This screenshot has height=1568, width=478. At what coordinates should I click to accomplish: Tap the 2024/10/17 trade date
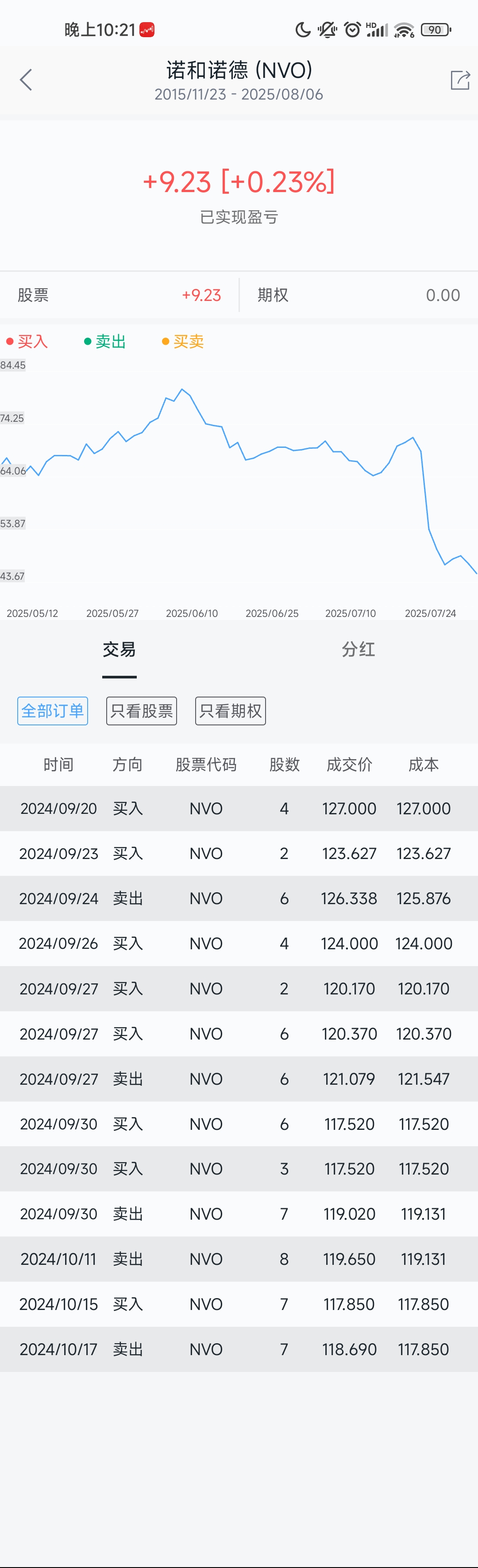point(58,1349)
